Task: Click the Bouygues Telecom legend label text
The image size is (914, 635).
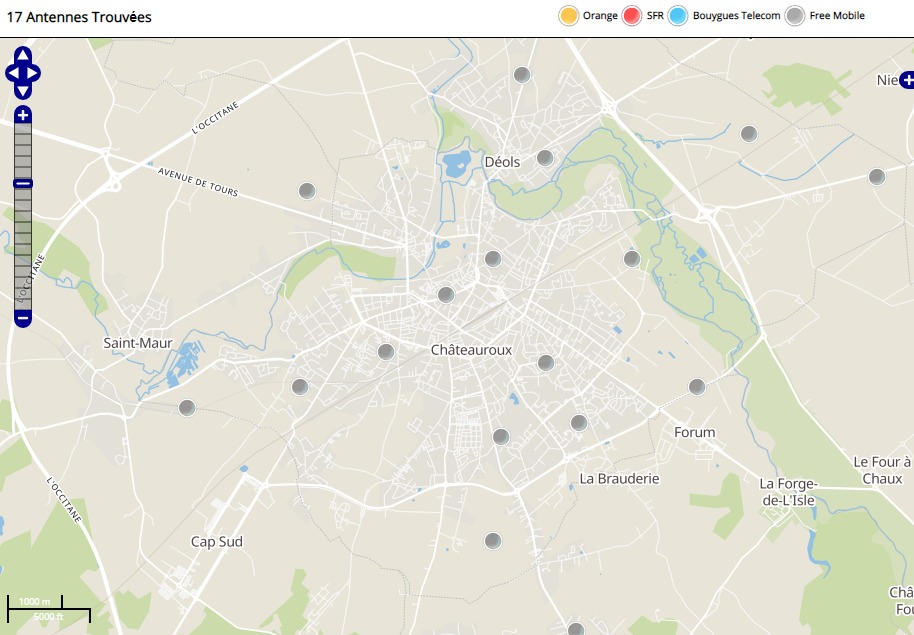Action: pyautogui.click(x=737, y=16)
